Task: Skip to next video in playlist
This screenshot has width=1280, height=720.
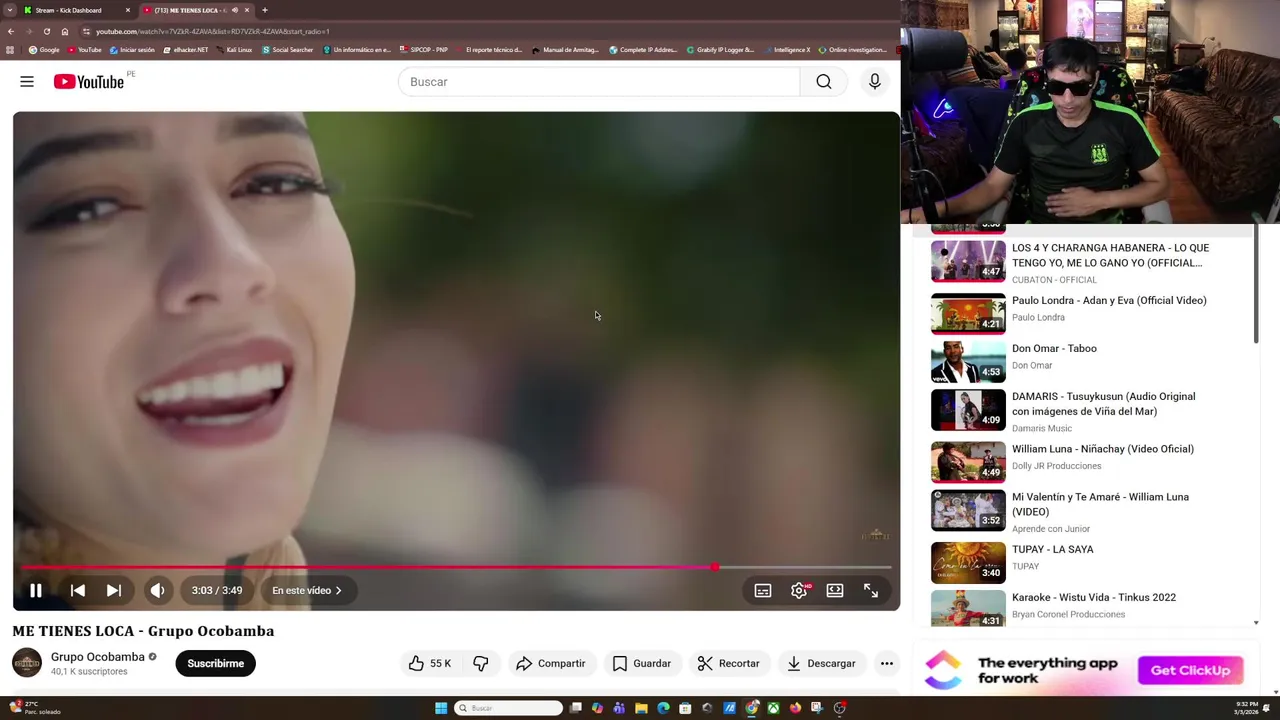Action: coord(114,591)
